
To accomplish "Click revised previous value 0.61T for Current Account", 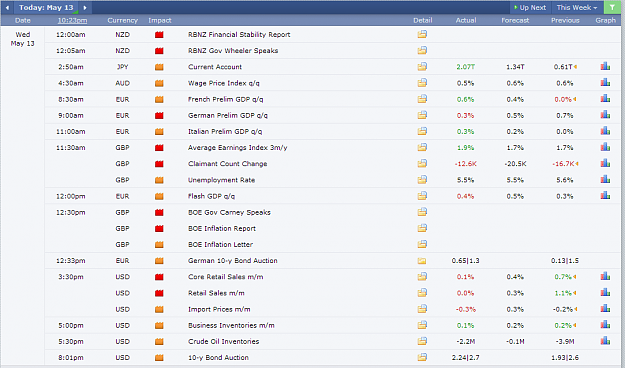I will tap(563, 67).
